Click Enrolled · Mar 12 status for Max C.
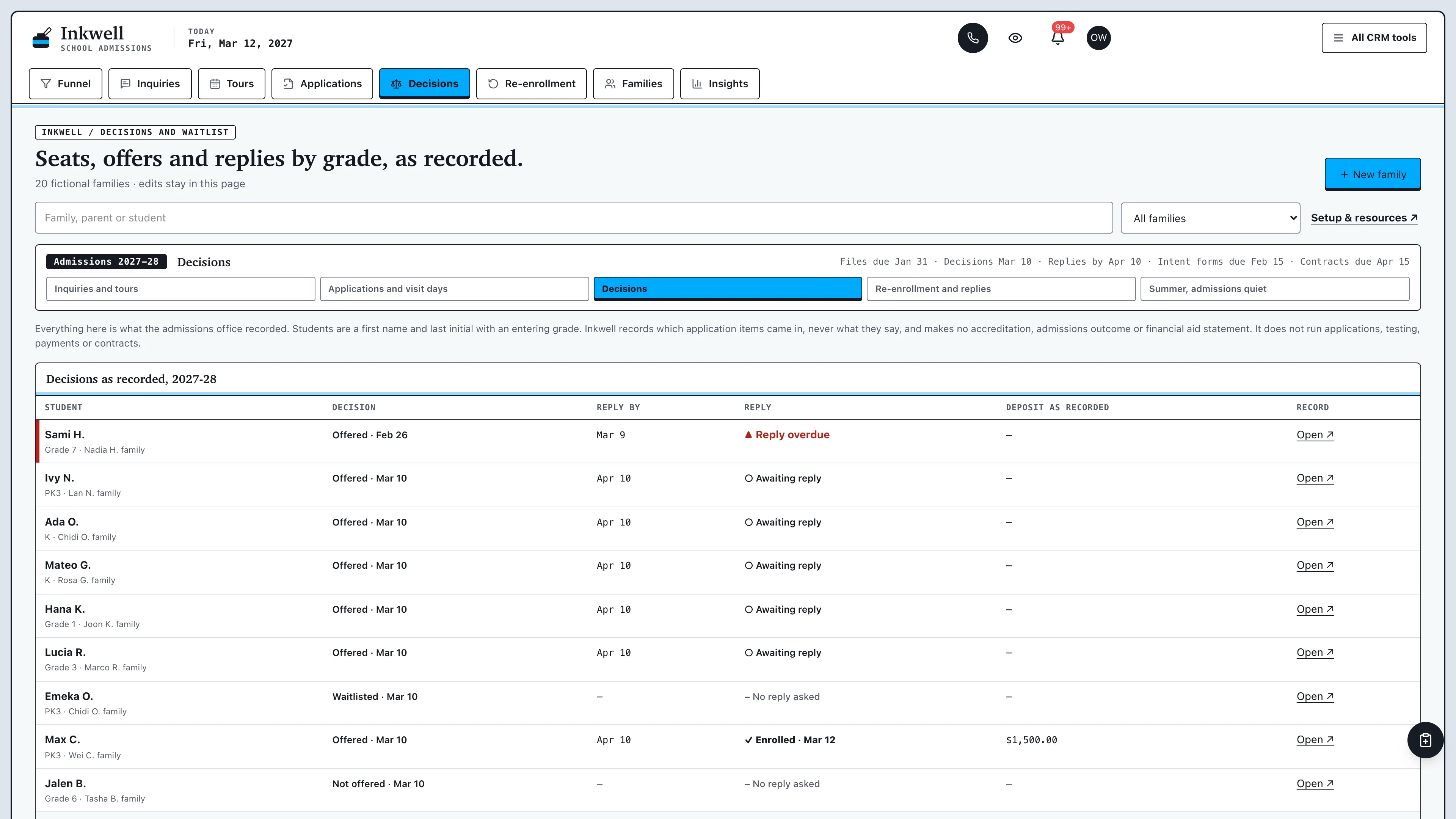 pos(789,740)
